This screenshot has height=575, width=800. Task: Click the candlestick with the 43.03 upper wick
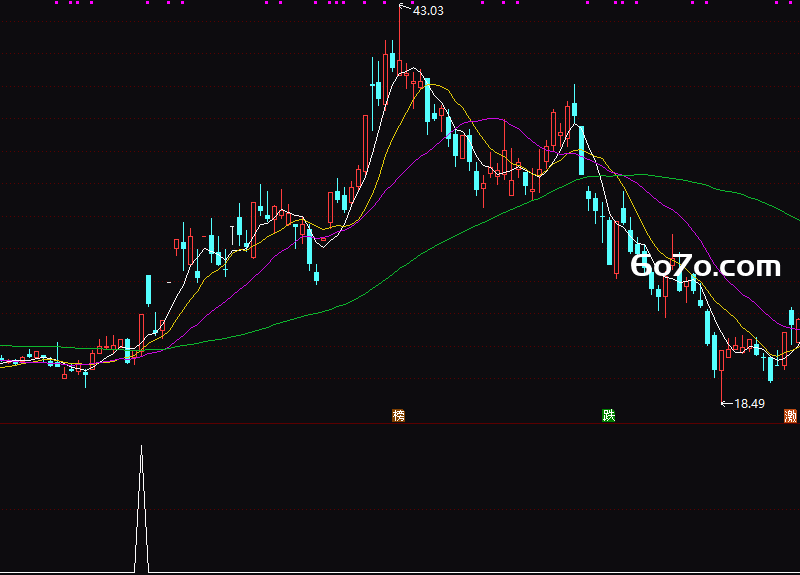(x=399, y=43)
